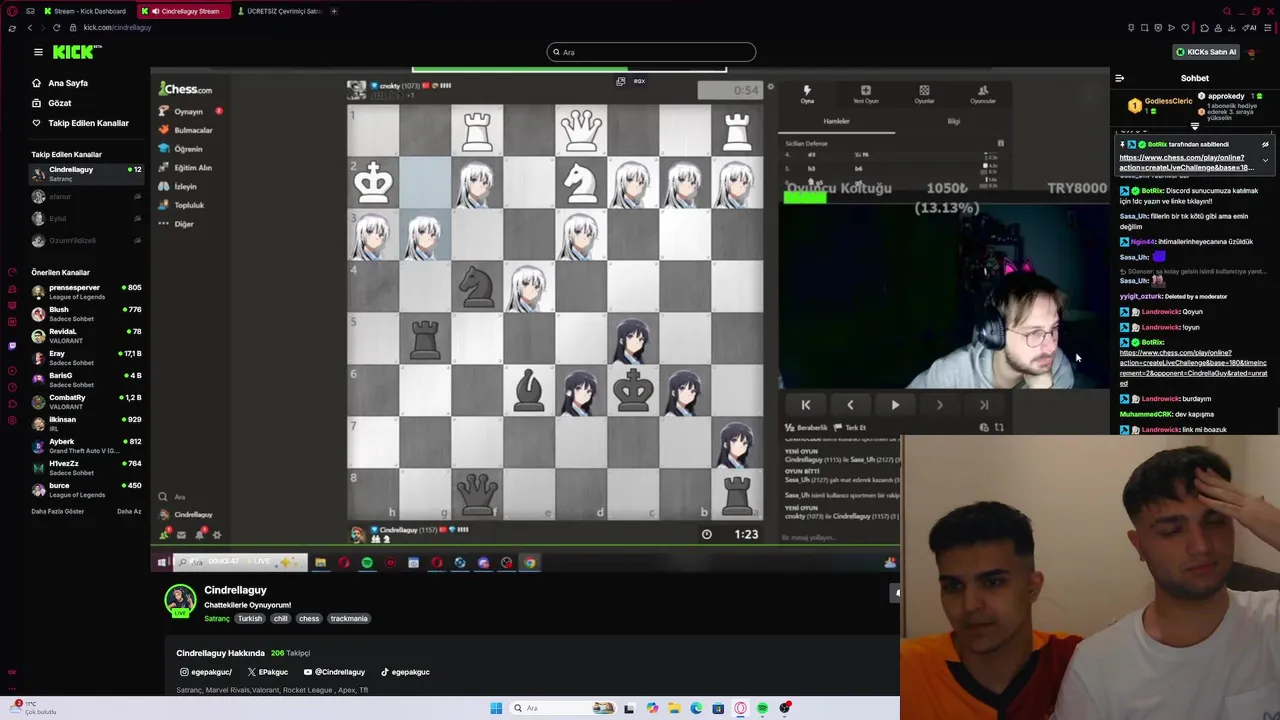
Task: Click Oyna tab in streamed chess panel
Action: click(x=807, y=94)
